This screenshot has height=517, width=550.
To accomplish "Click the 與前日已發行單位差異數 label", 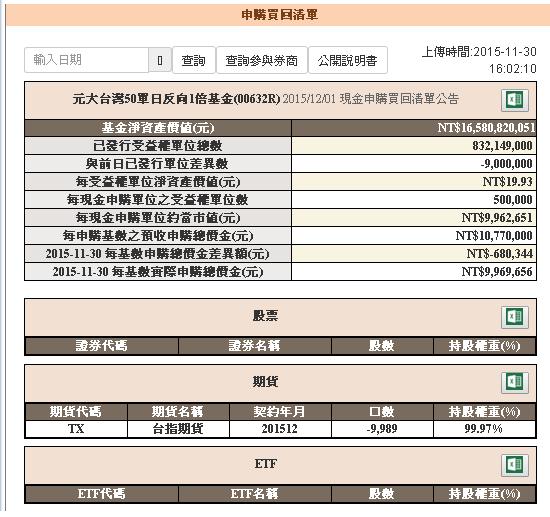I will coord(157,164).
